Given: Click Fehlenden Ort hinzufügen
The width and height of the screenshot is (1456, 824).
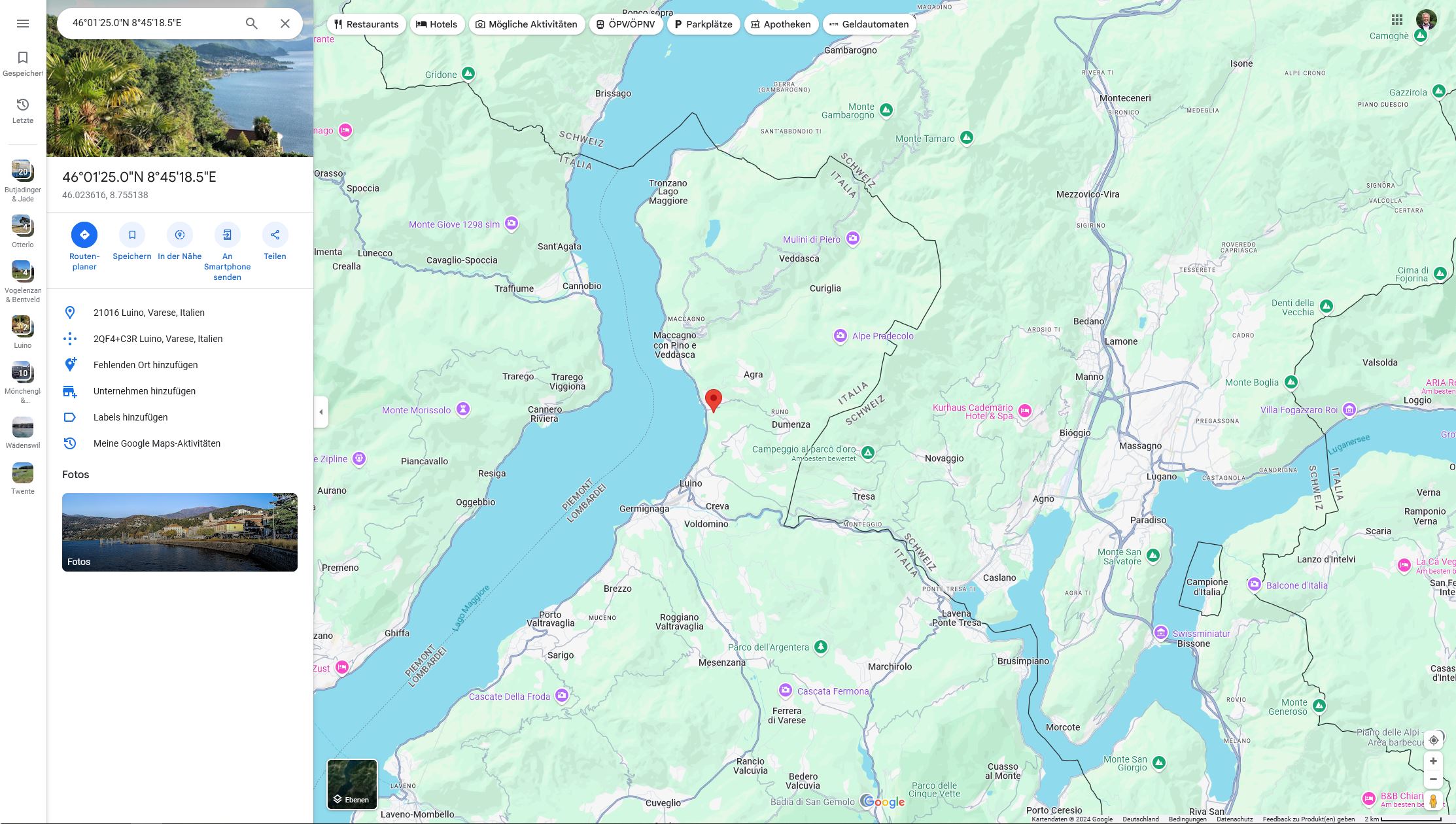Looking at the screenshot, I should pos(145,365).
